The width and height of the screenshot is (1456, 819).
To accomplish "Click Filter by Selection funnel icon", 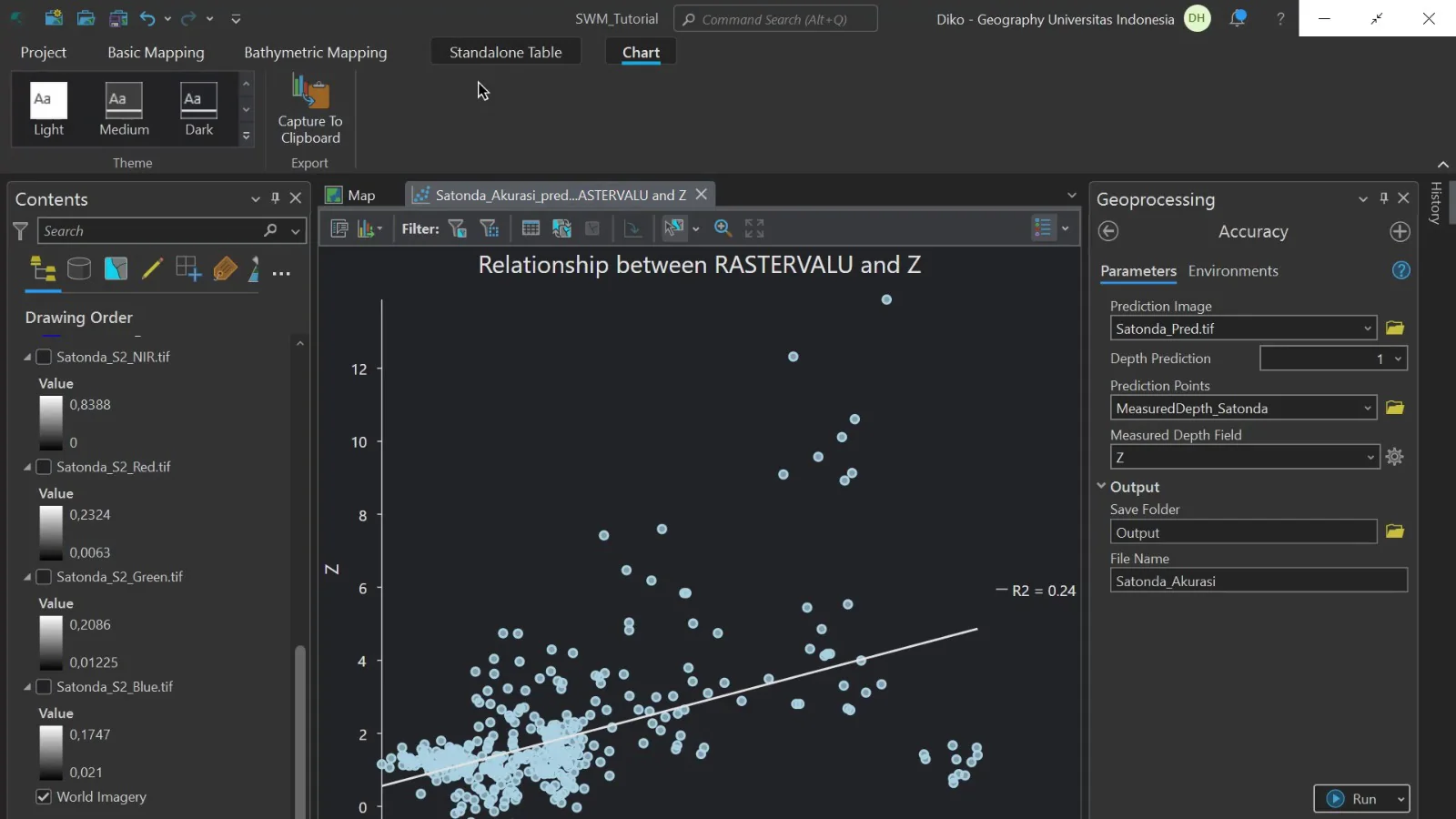I will click(458, 228).
